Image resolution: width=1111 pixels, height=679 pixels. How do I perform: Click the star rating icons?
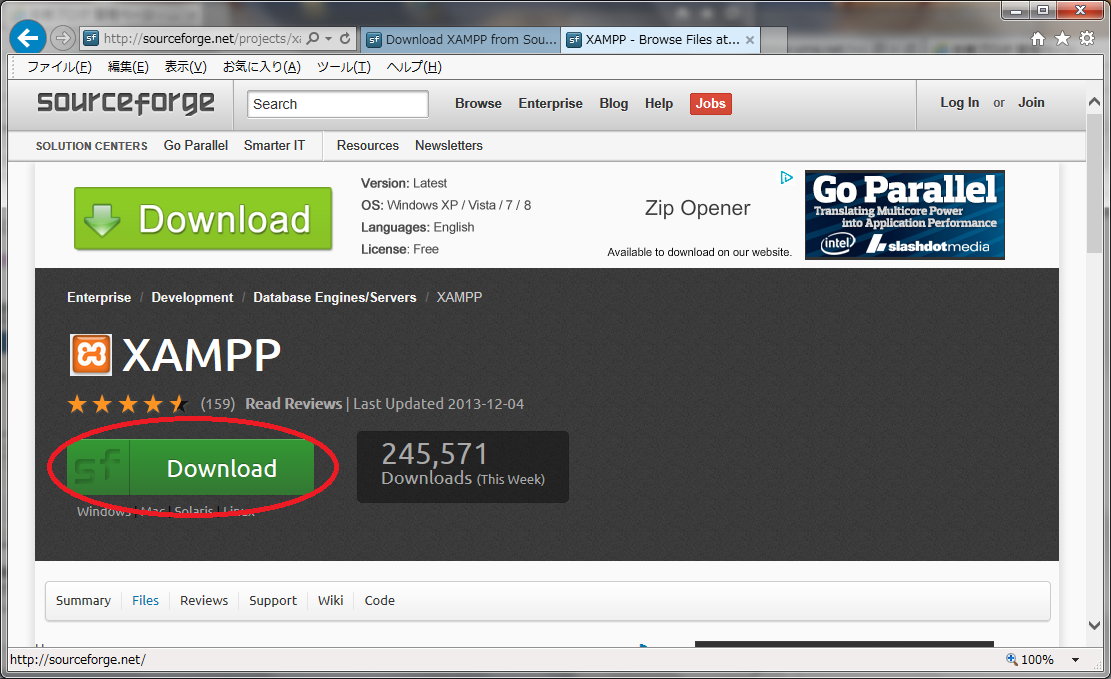[x=128, y=404]
